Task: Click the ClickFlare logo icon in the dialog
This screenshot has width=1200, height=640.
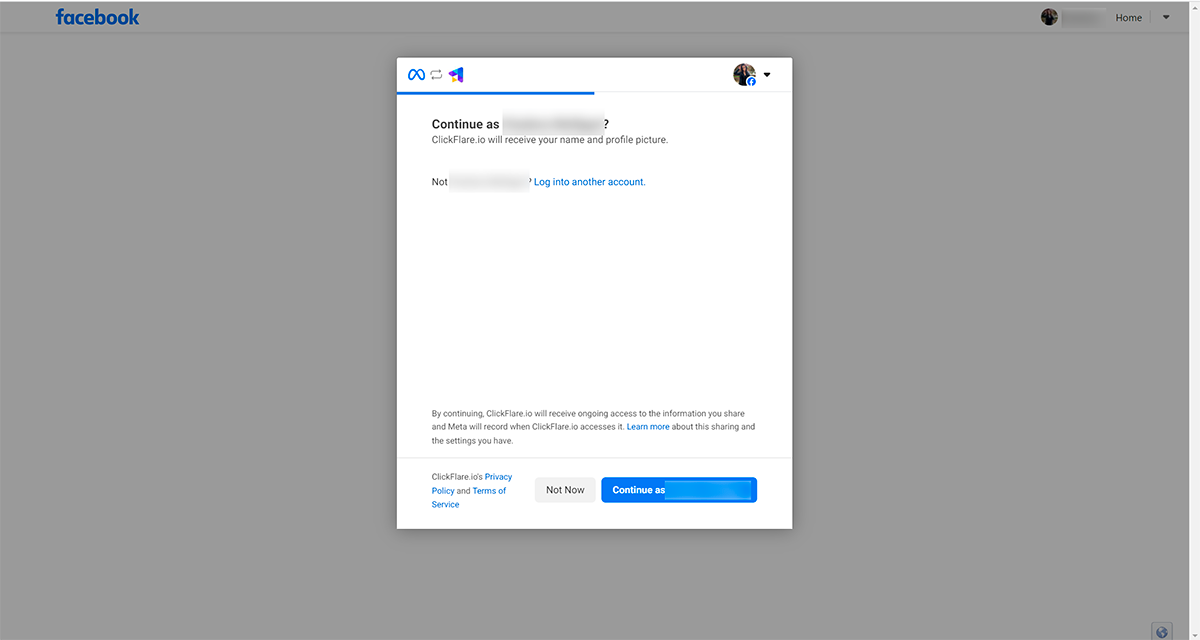Action: click(456, 75)
